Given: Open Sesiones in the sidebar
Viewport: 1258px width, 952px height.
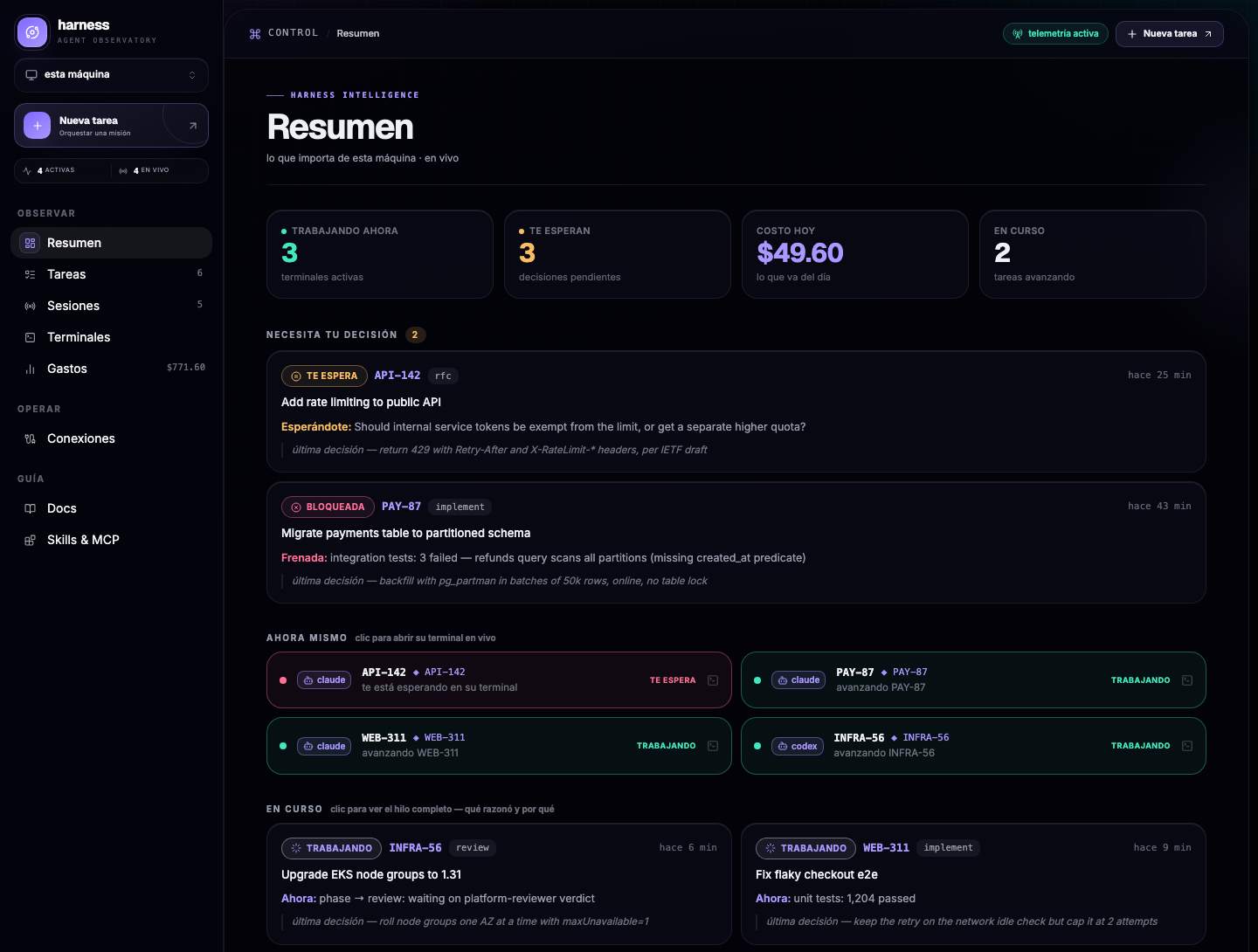Looking at the screenshot, I should (111, 306).
